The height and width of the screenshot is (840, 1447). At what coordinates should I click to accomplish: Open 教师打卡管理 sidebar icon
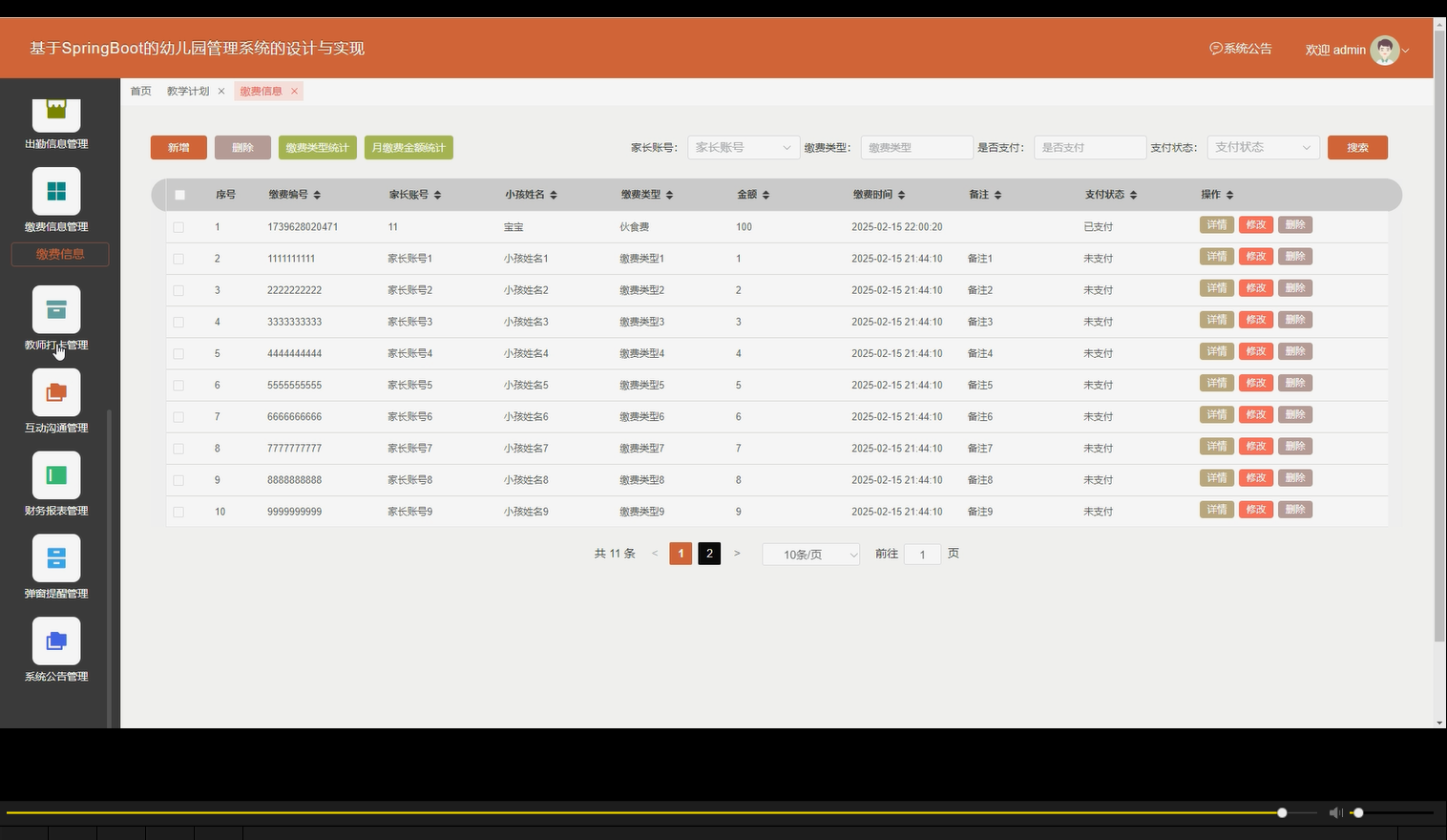[56, 309]
